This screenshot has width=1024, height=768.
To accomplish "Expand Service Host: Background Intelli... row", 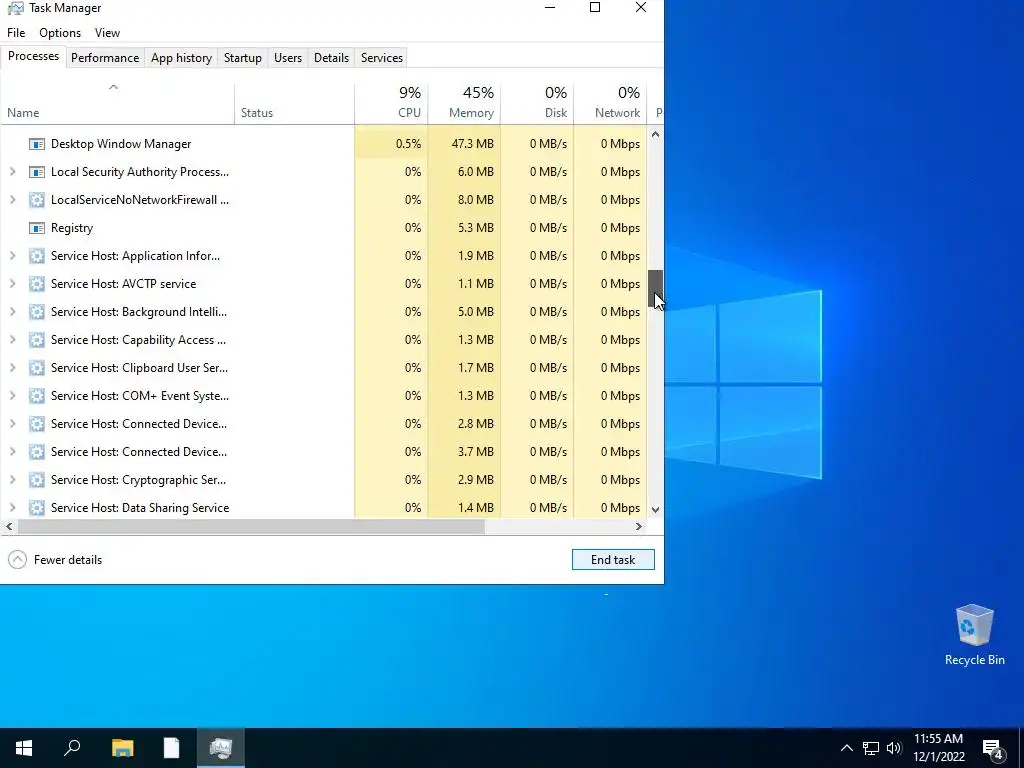I will point(12,312).
